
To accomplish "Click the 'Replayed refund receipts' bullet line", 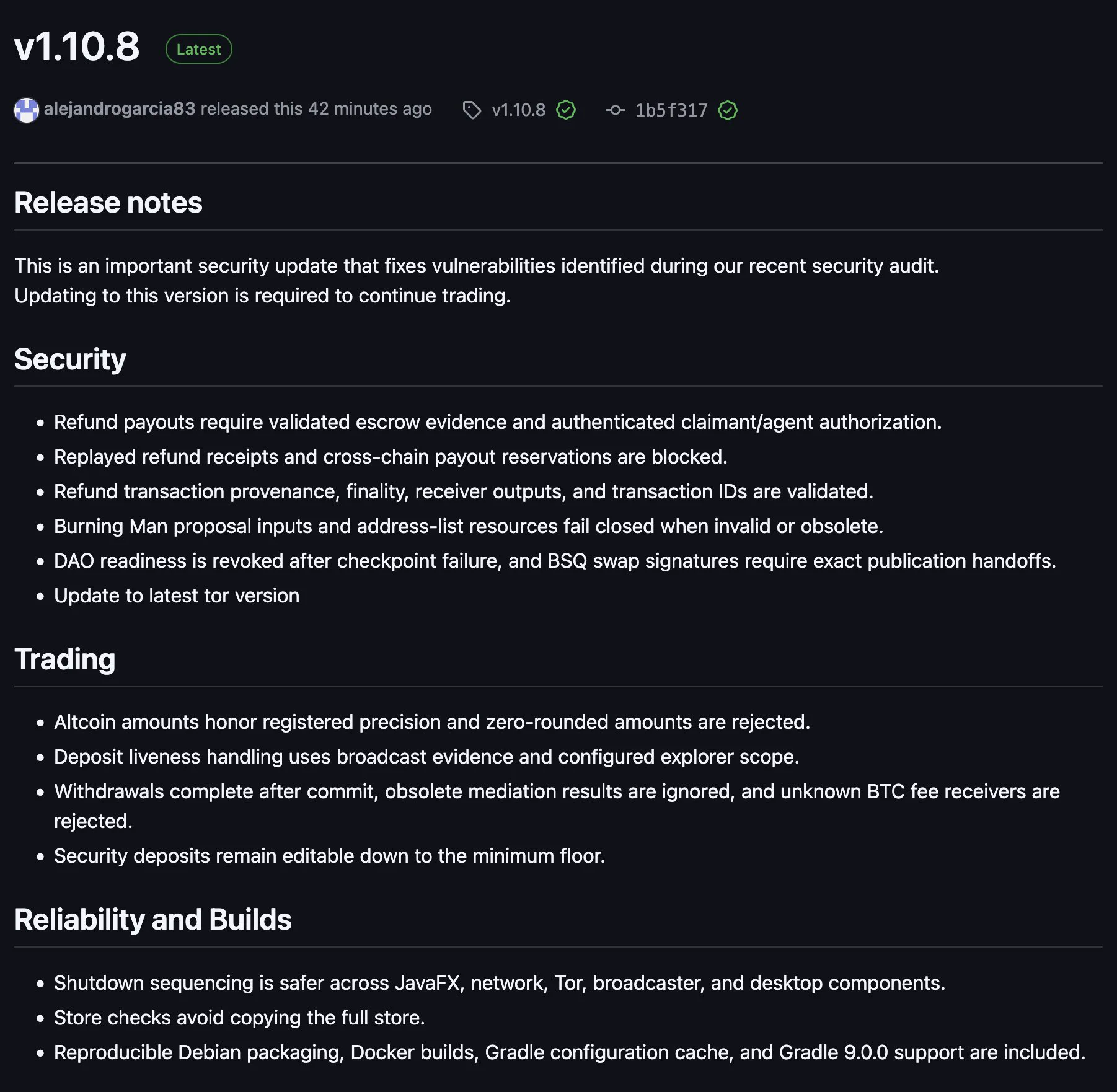I will tap(391, 457).
